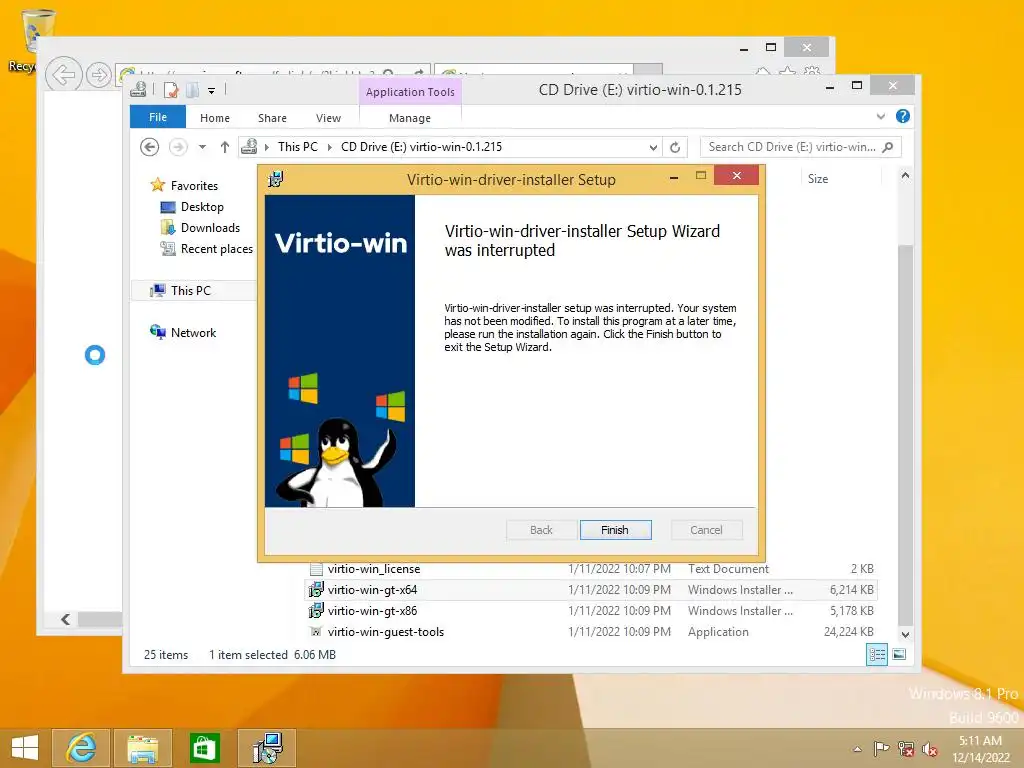Click New folder icon in quick access toolbar
This screenshot has width=1024, height=768.
193,90
